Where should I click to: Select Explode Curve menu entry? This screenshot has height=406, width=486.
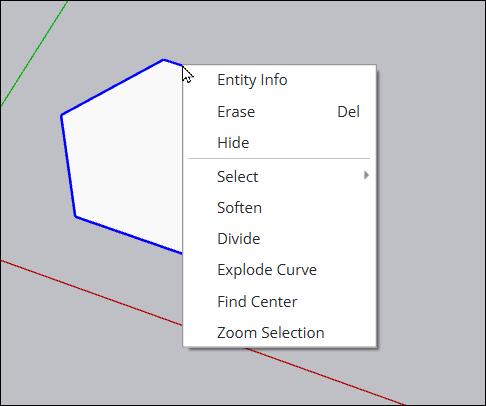point(280,270)
